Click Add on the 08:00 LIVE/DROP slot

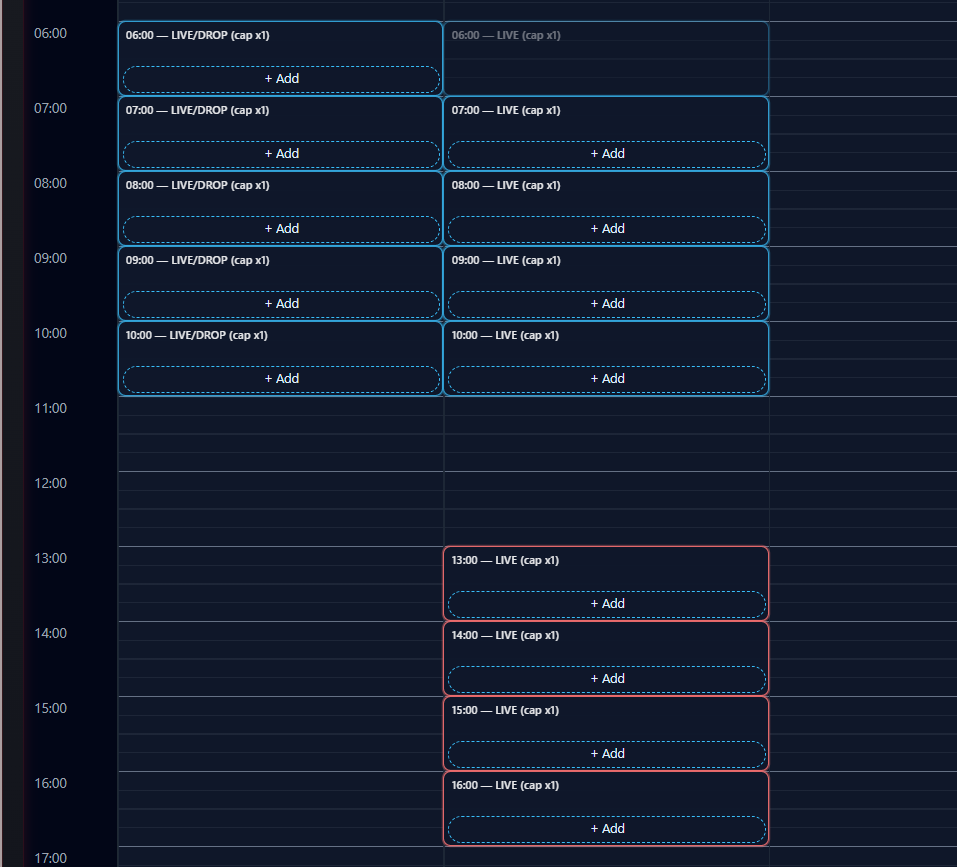pyautogui.click(x=280, y=228)
